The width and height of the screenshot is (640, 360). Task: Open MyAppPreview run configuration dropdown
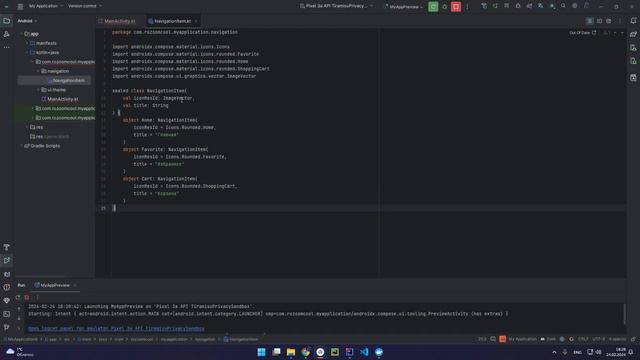(x=403, y=7)
